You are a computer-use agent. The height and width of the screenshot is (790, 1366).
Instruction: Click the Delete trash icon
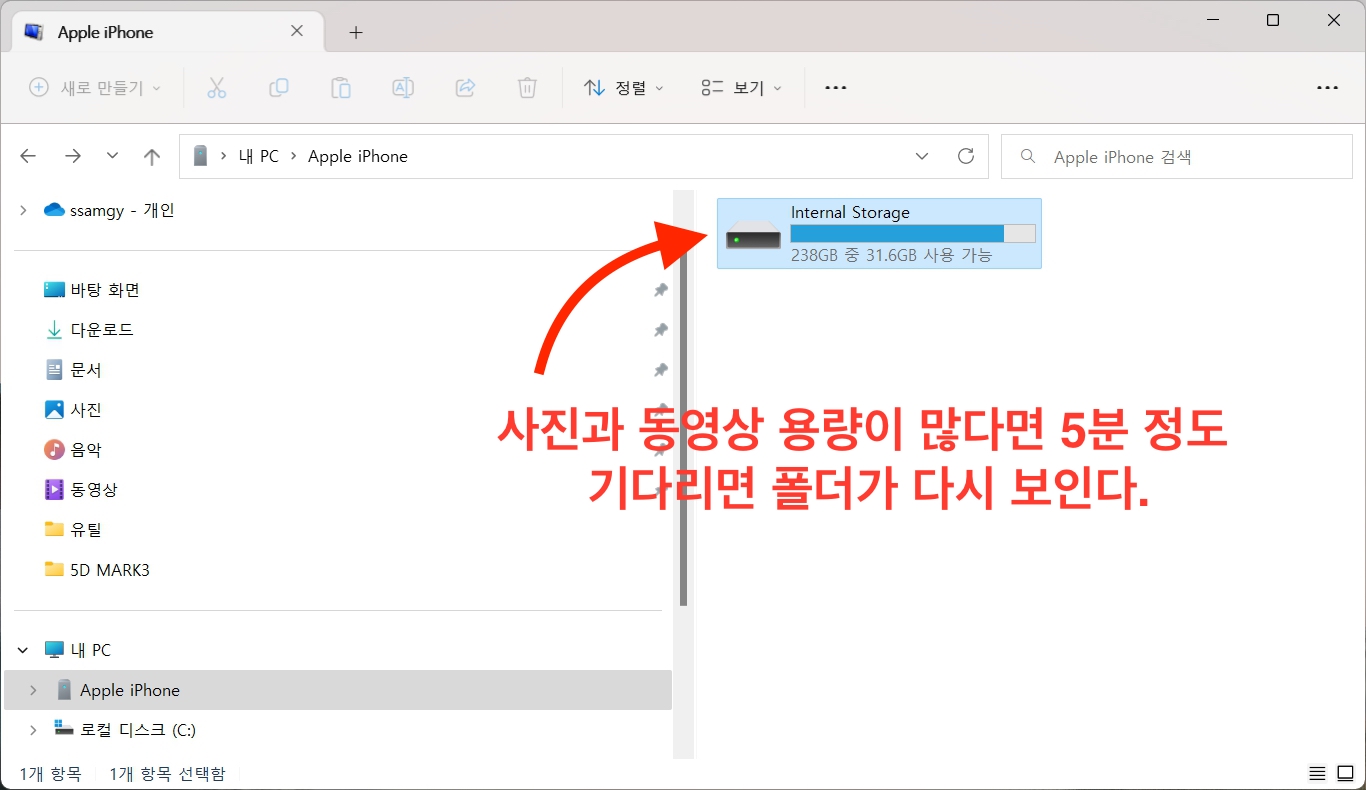click(x=527, y=88)
